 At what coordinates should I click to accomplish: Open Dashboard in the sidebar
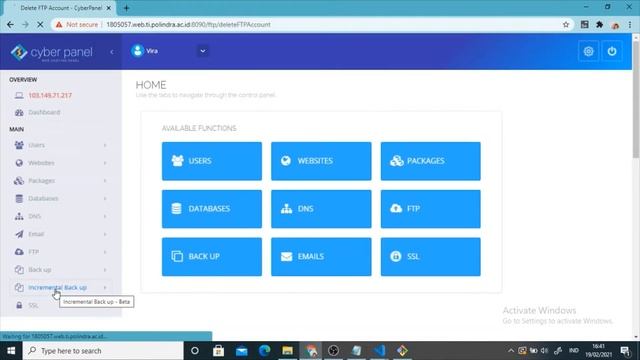point(44,112)
